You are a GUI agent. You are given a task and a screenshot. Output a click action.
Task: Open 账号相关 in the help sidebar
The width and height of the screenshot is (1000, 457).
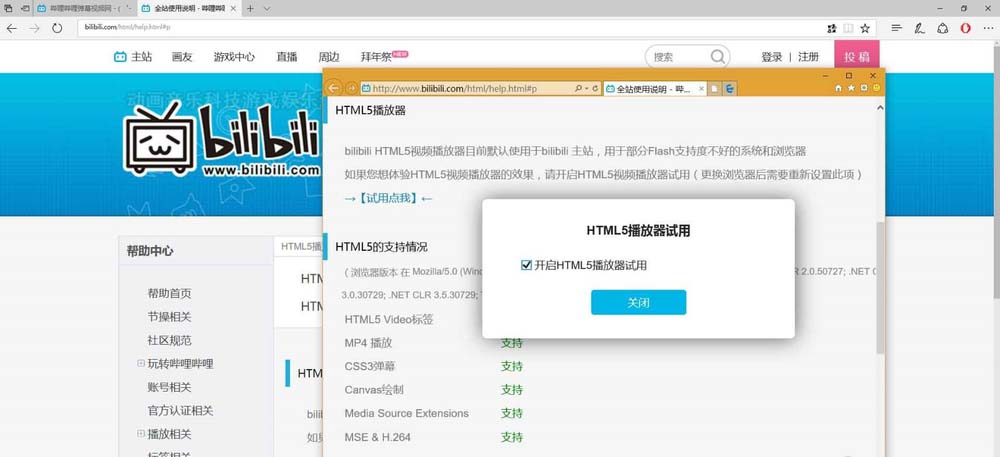[x=169, y=388]
